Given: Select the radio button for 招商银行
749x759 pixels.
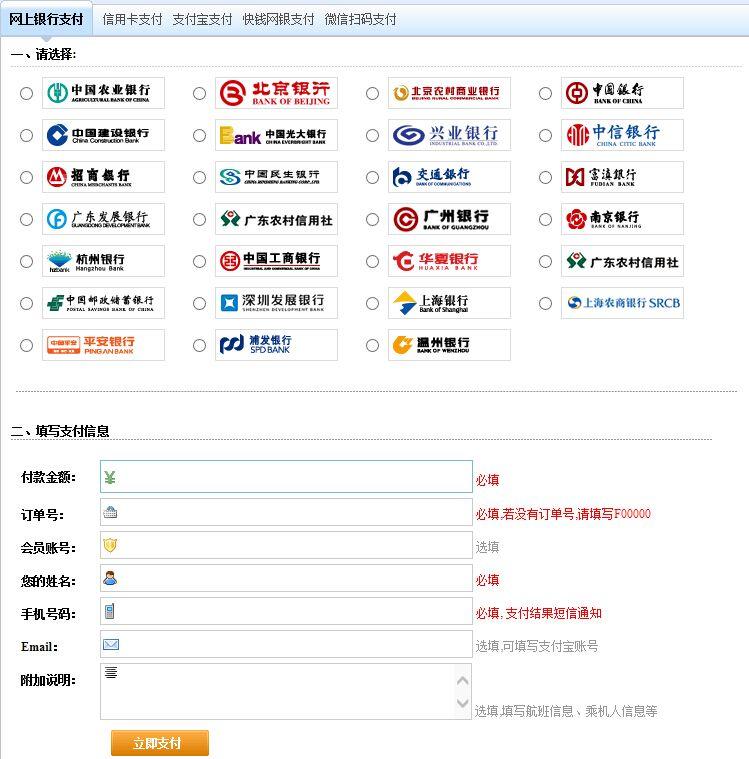Looking at the screenshot, I should click(x=26, y=178).
